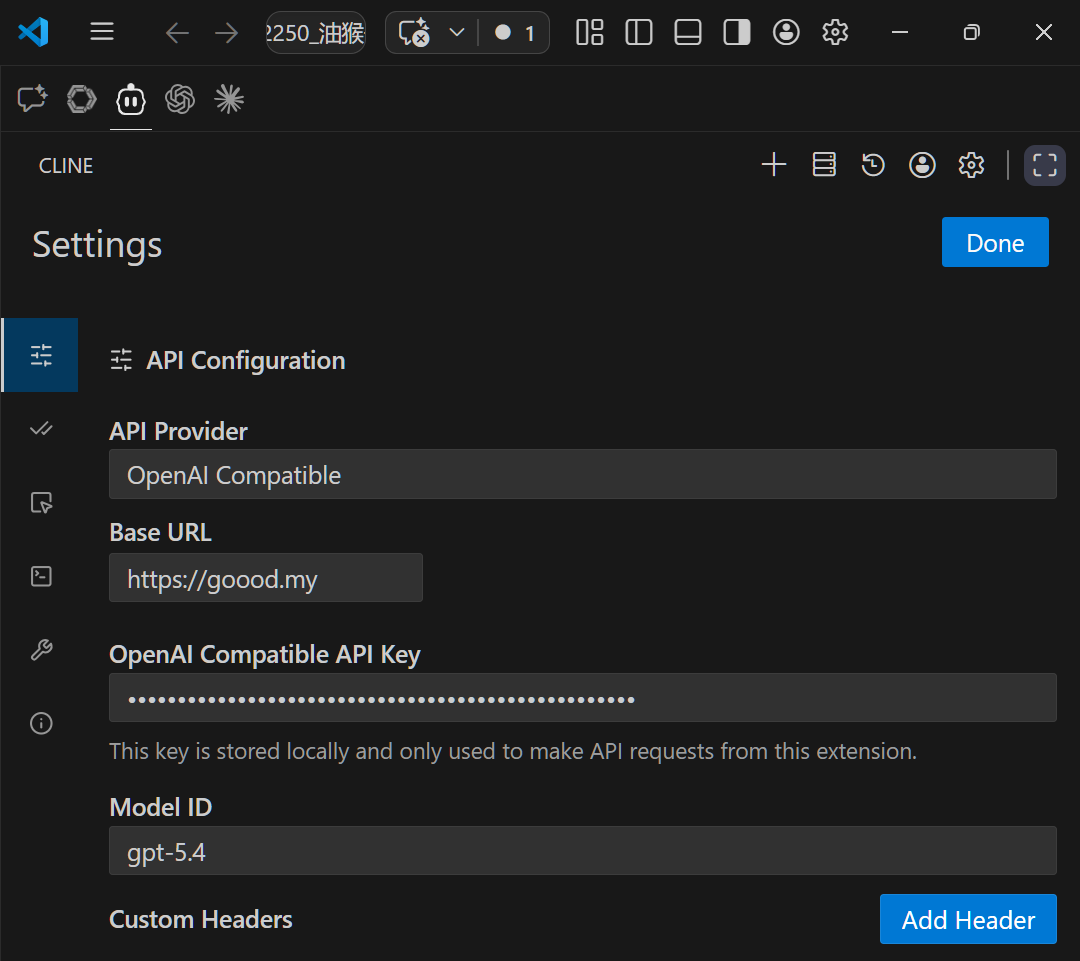Viewport: 1080px width, 961px height.
Task: Click the Add Header button
Action: pos(968,920)
